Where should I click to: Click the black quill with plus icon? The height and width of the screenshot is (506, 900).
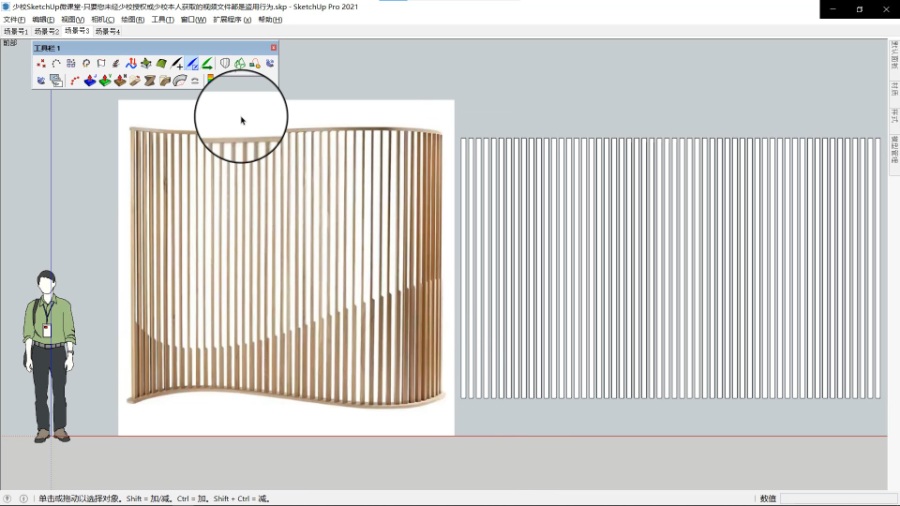tap(177, 64)
